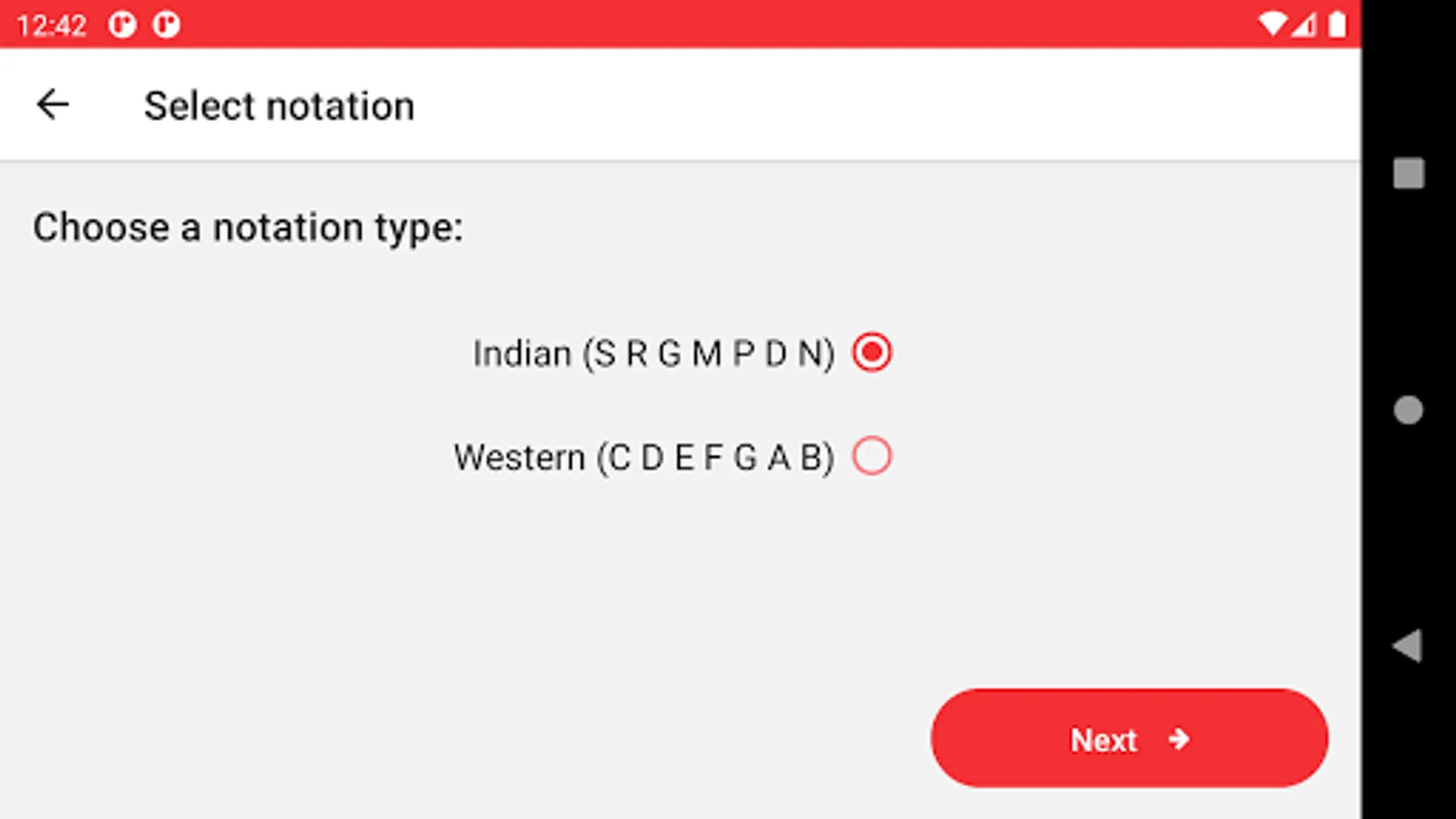Click the Choose a notation type heading
The image size is (1456, 819).
pos(248,227)
